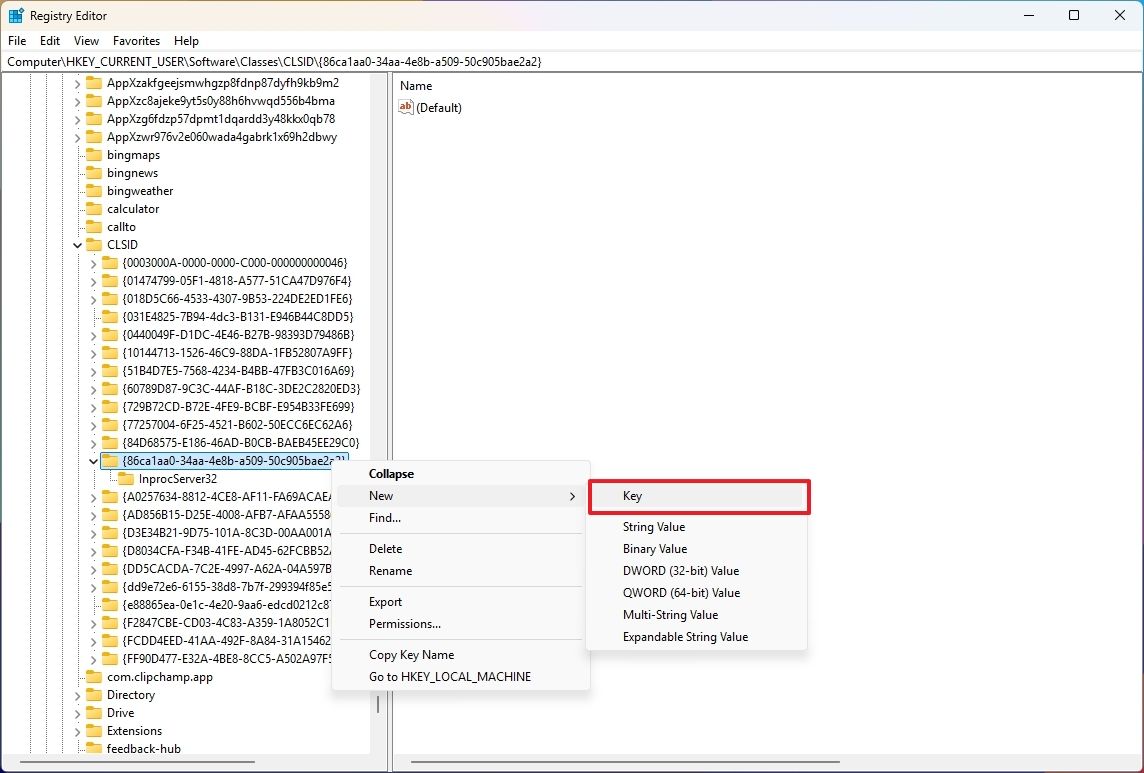Expand the Drive key chevron
Image resolution: width=1144 pixels, height=773 pixels.
[77, 712]
